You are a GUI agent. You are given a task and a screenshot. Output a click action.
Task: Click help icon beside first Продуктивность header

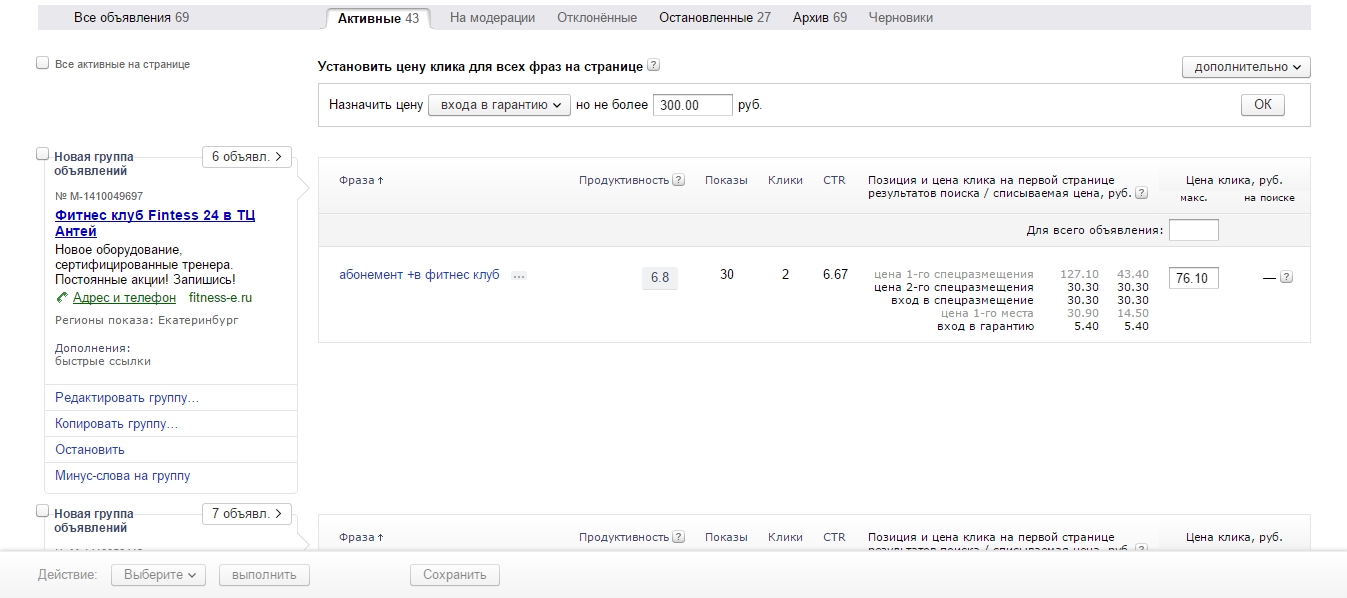click(679, 180)
